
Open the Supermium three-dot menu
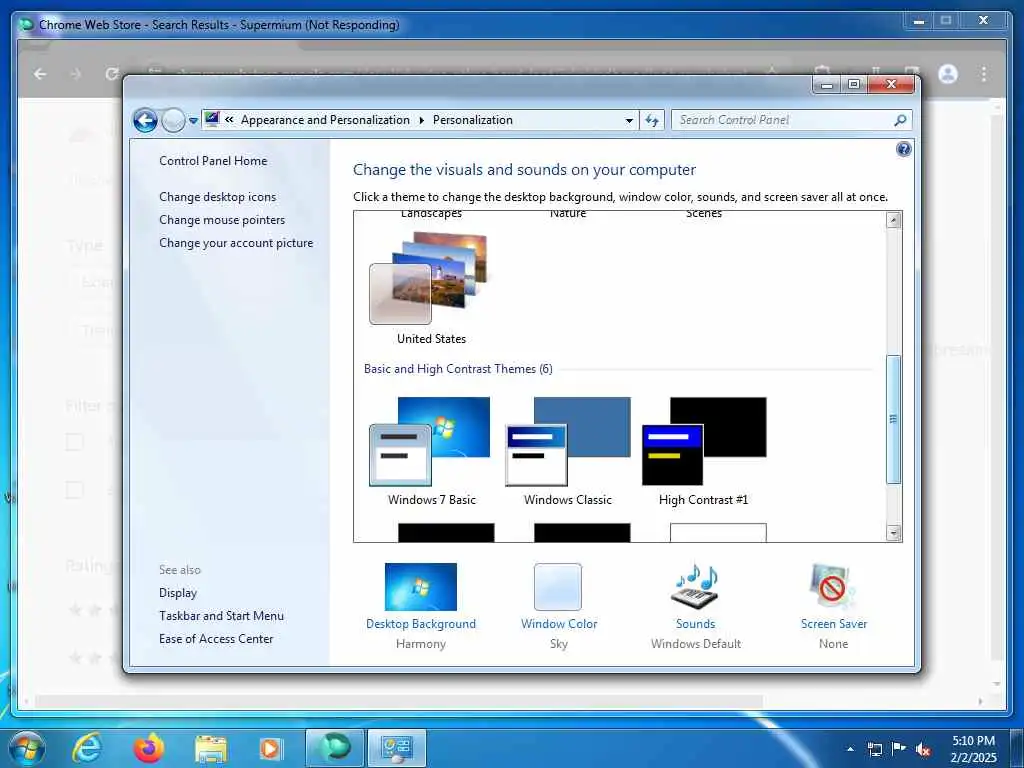[984, 74]
